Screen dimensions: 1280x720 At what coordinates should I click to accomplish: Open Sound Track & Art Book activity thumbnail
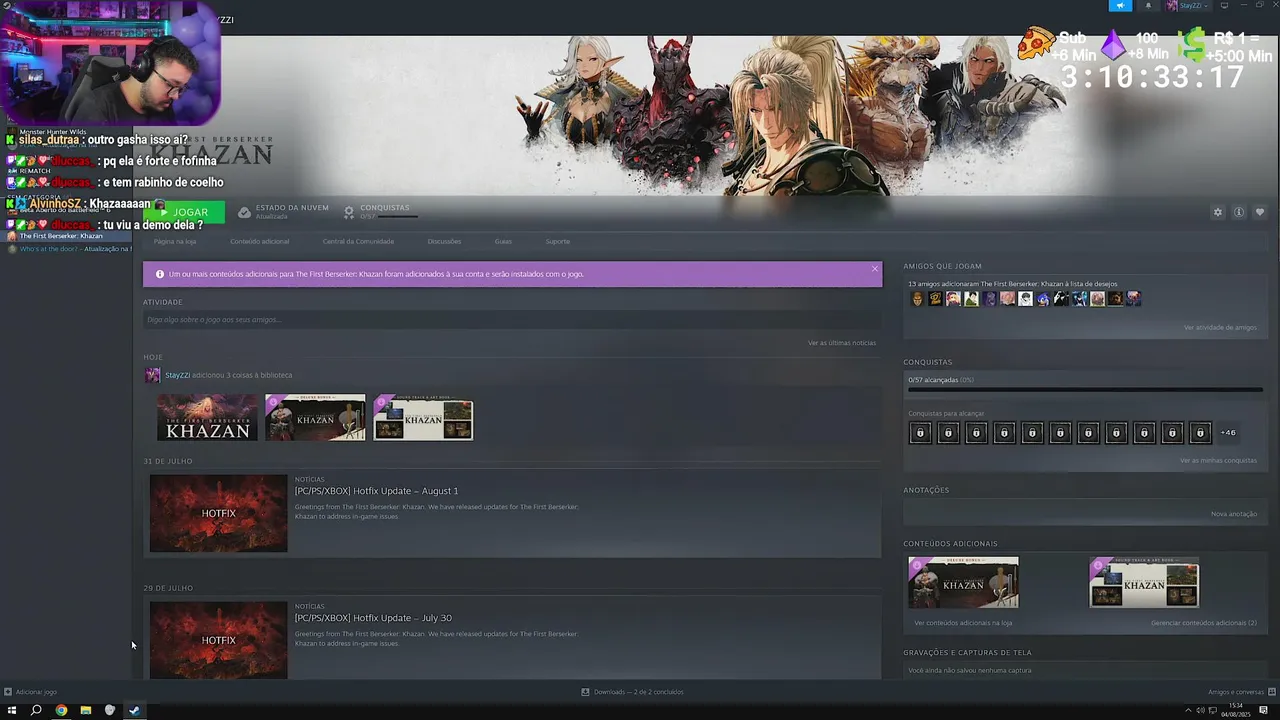click(x=423, y=417)
